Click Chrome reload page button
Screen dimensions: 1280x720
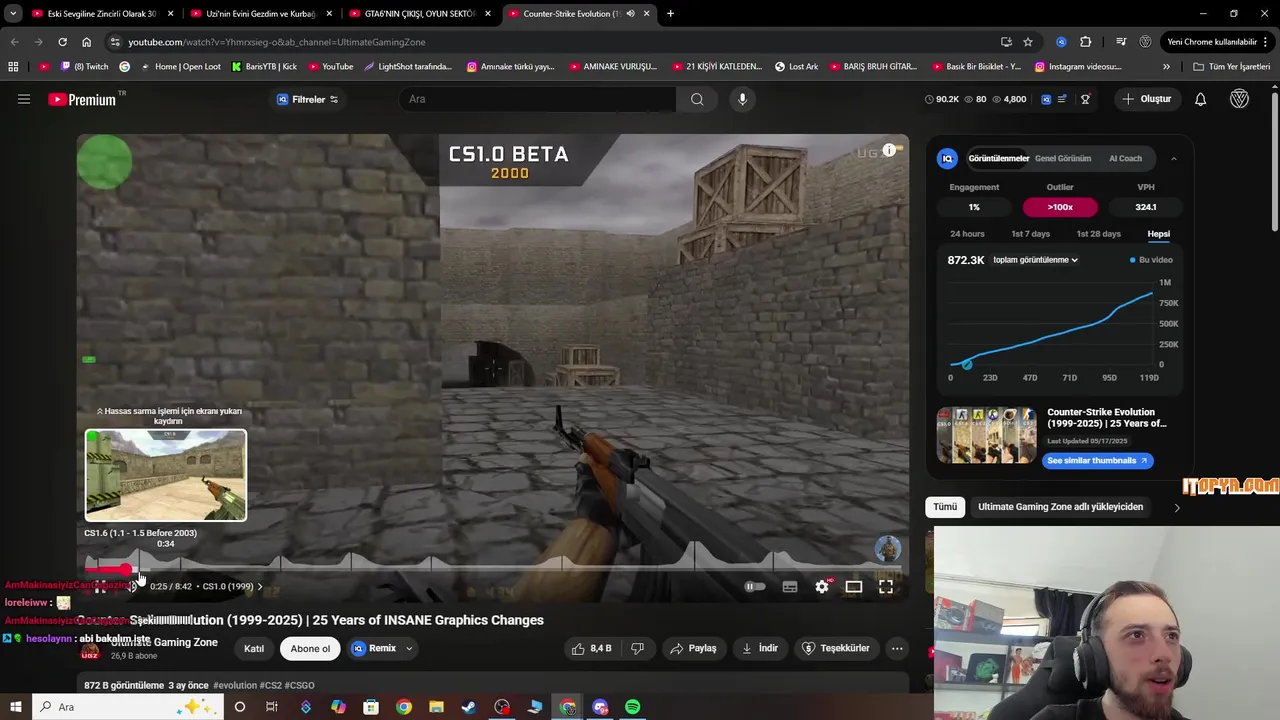(x=62, y=42)
